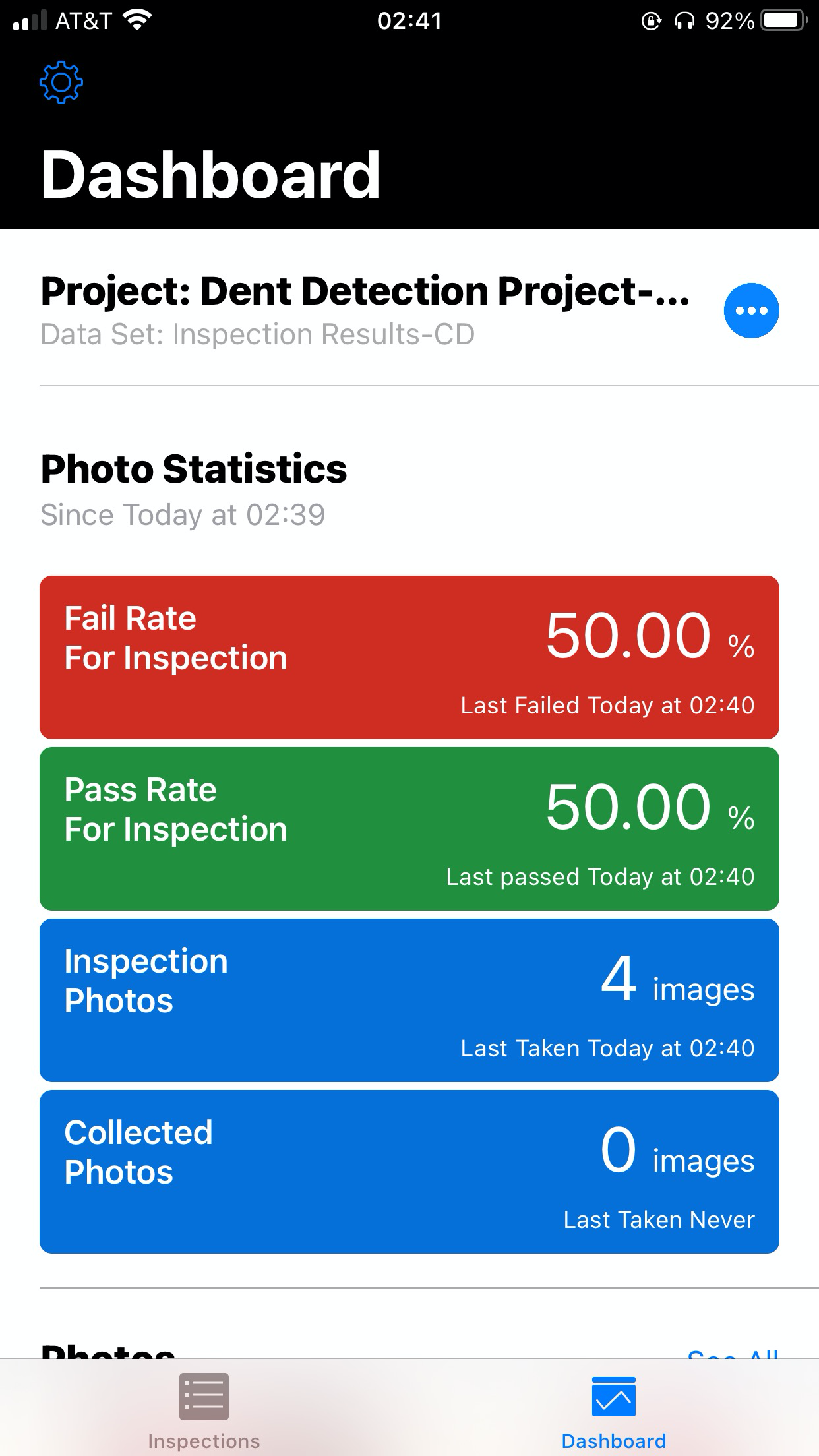This screenshot has width=819, height=1456.
Task: Tap the battery icon in status bar
Action: click(785, 20)
